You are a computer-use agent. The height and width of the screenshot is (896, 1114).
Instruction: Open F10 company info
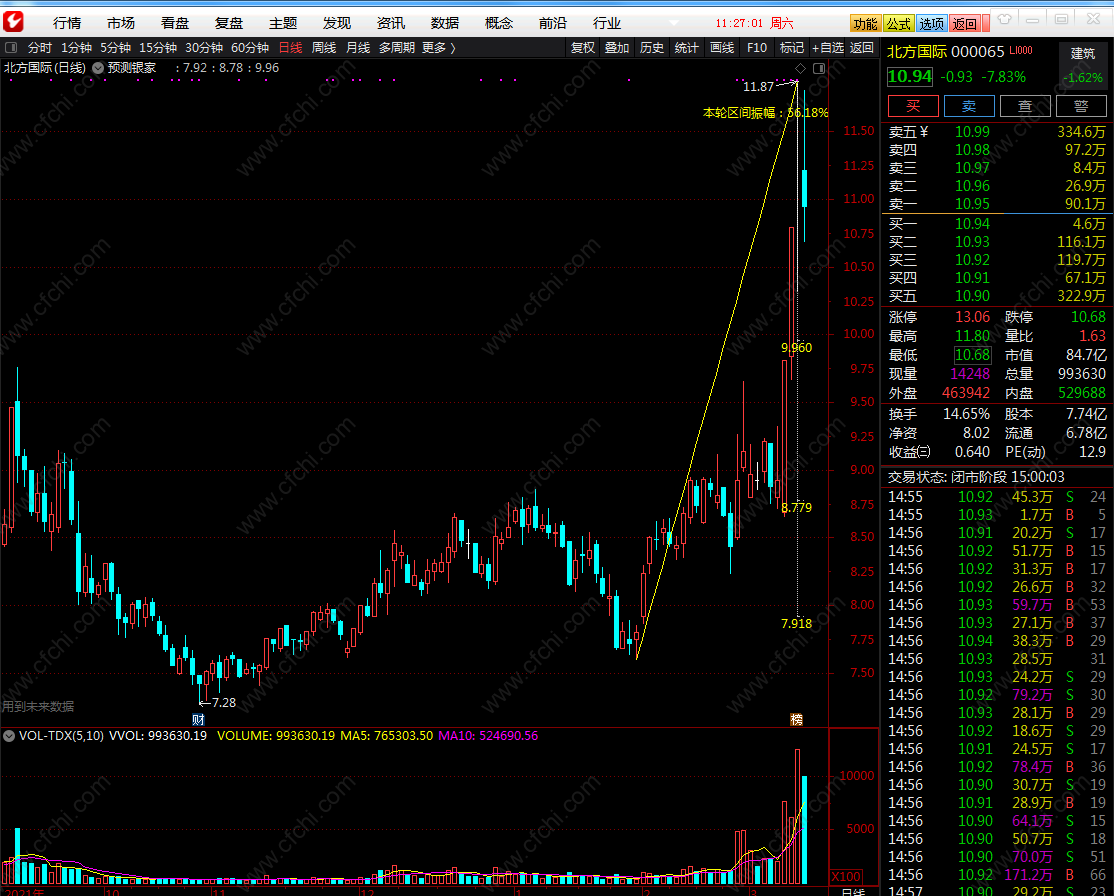757,48
